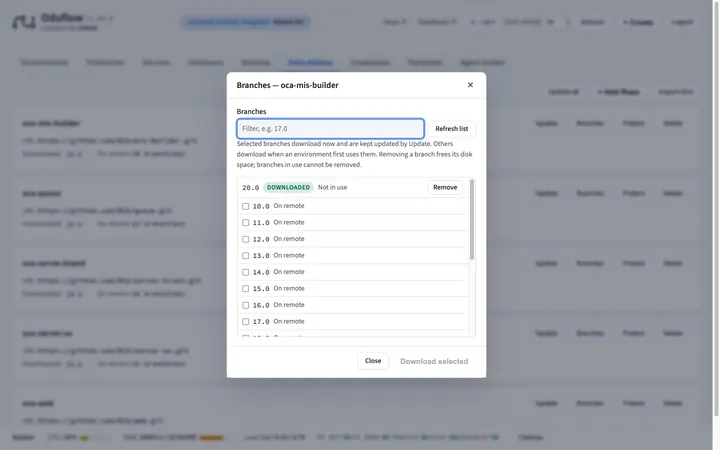Image resolution: width=720 pixels, height=450 pixels.
Task: Click "On remote" in the 13.0 row
Action: (x=289, y=255)
